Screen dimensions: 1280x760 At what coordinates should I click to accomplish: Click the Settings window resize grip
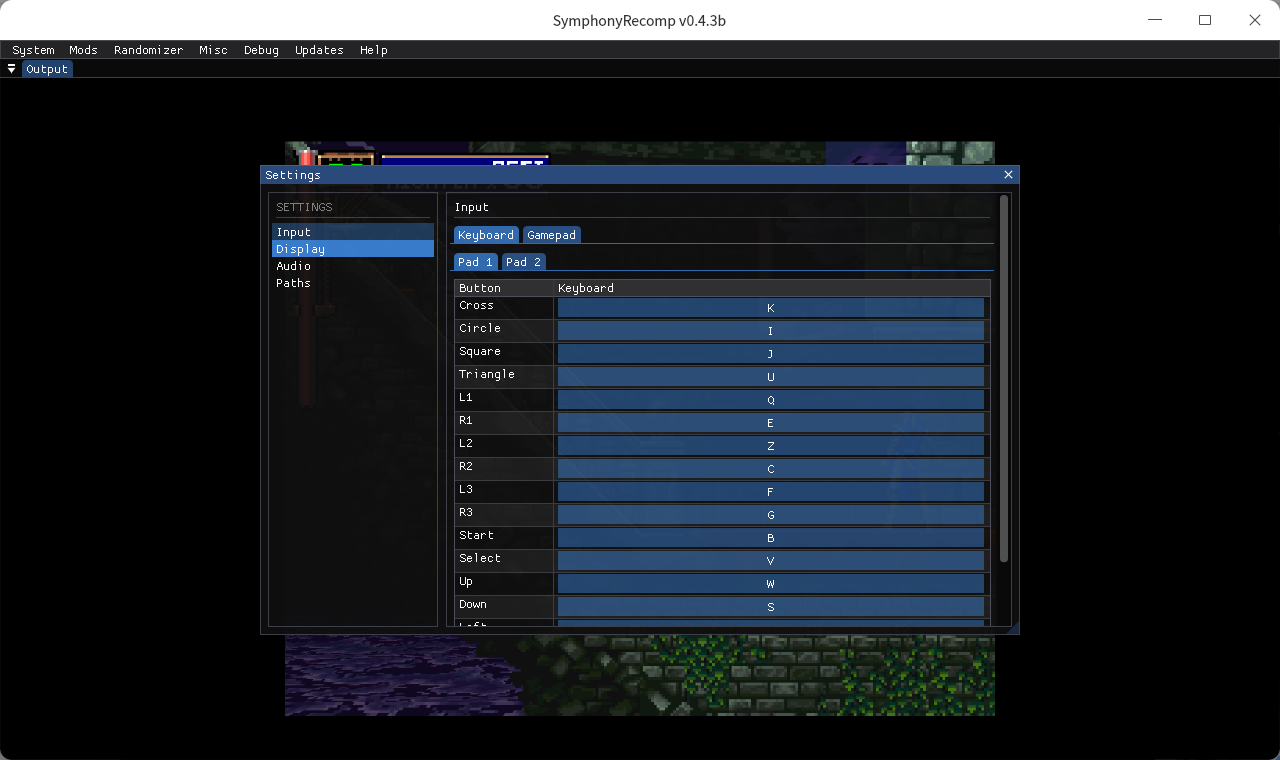click(x=1013, y=628)
